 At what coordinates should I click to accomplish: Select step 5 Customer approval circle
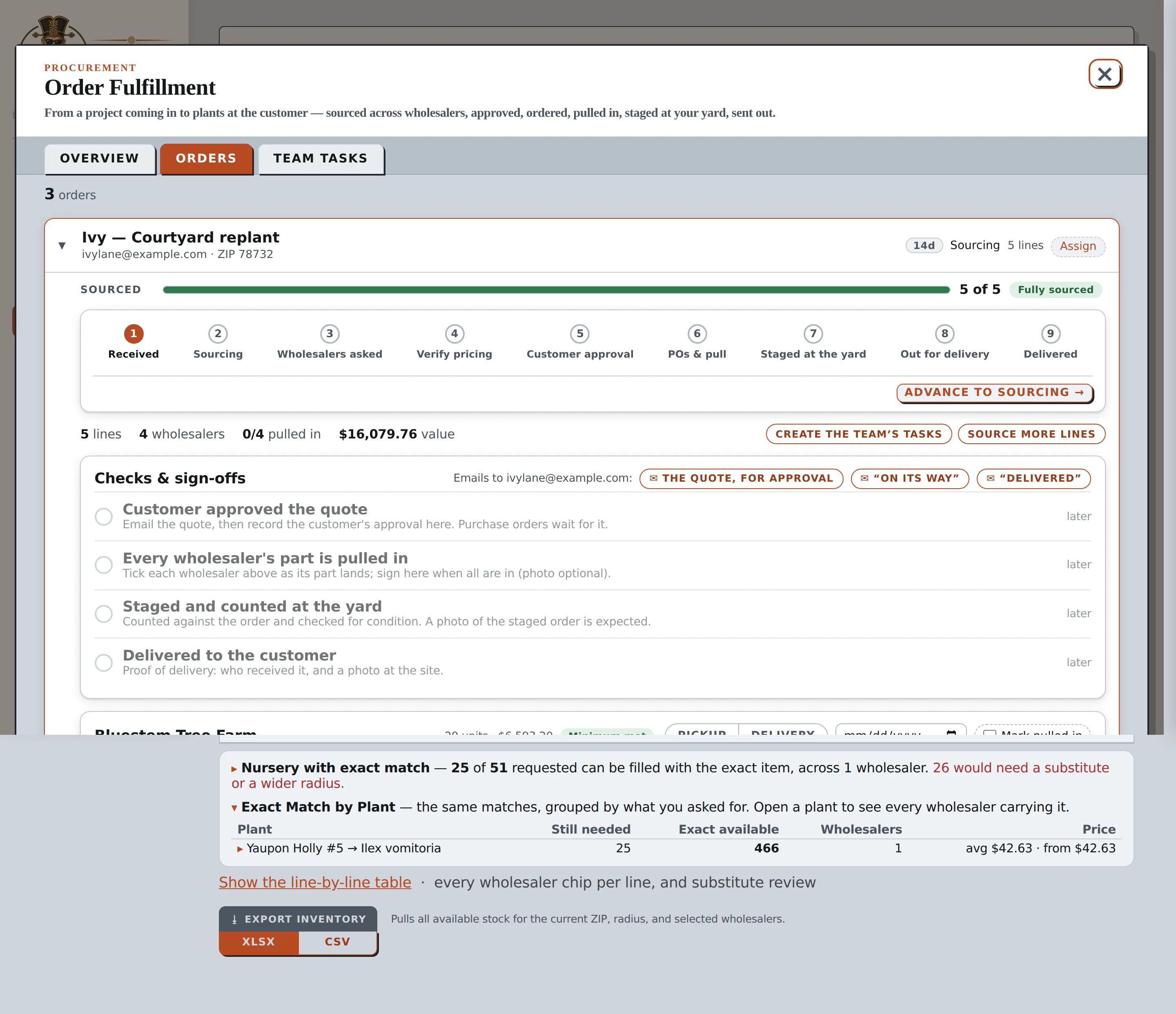(x=580, y=334)
